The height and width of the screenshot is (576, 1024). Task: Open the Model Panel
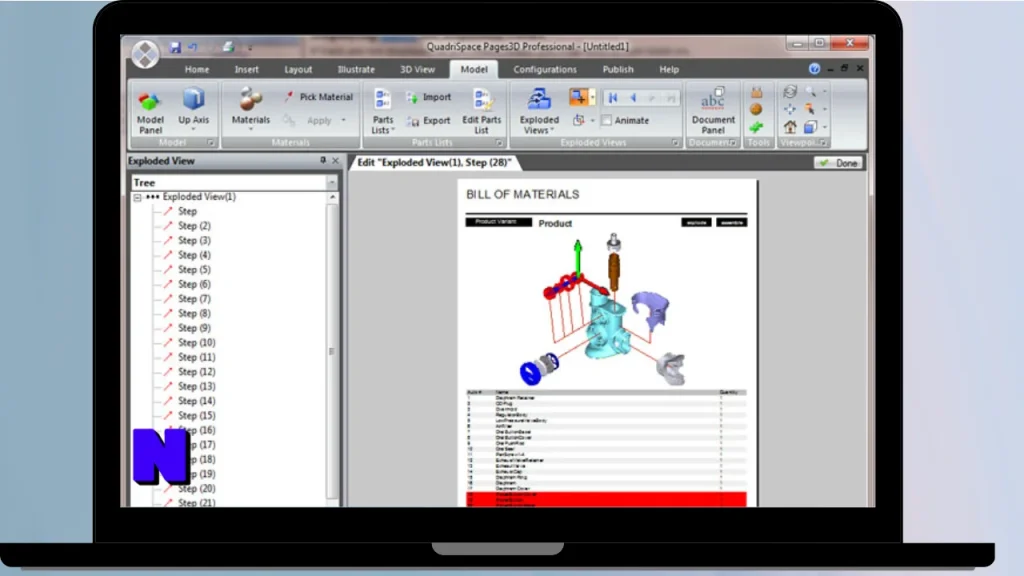click(x=150, y=111)
